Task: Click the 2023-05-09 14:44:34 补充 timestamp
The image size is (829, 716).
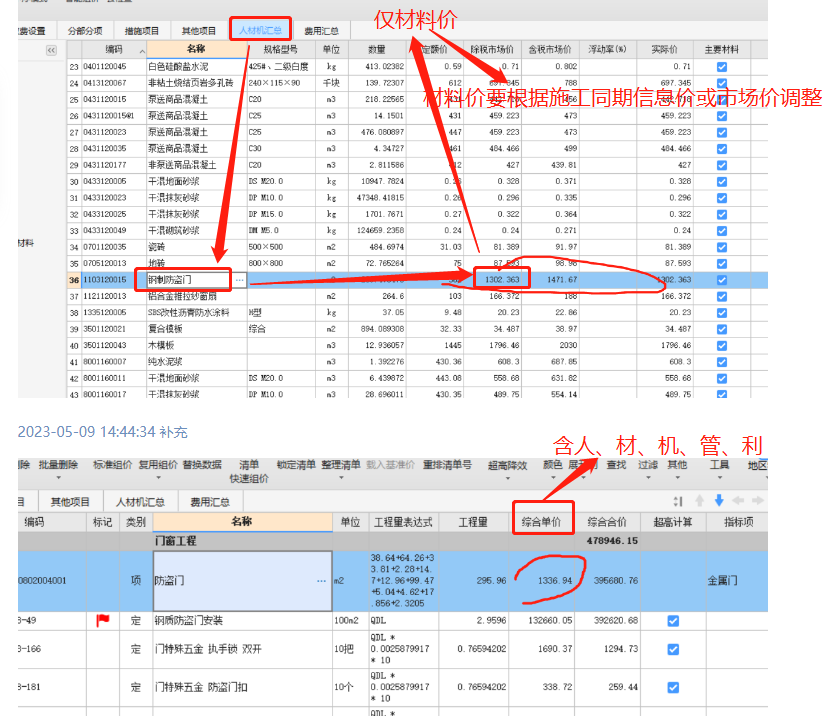Action: pyautogui.click(x=103, y=432)
